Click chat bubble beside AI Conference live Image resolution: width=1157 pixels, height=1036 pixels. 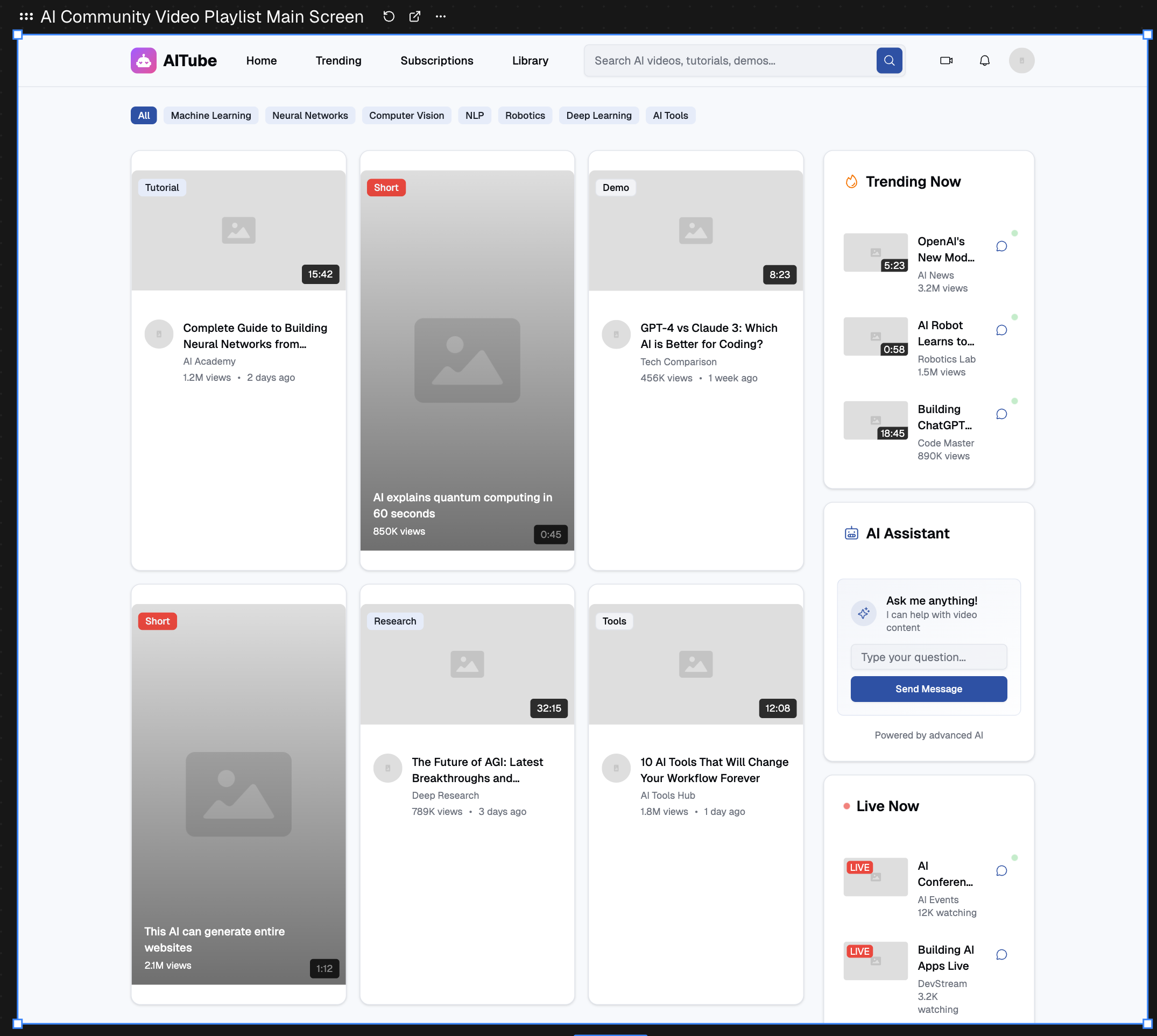[1001, 871]
